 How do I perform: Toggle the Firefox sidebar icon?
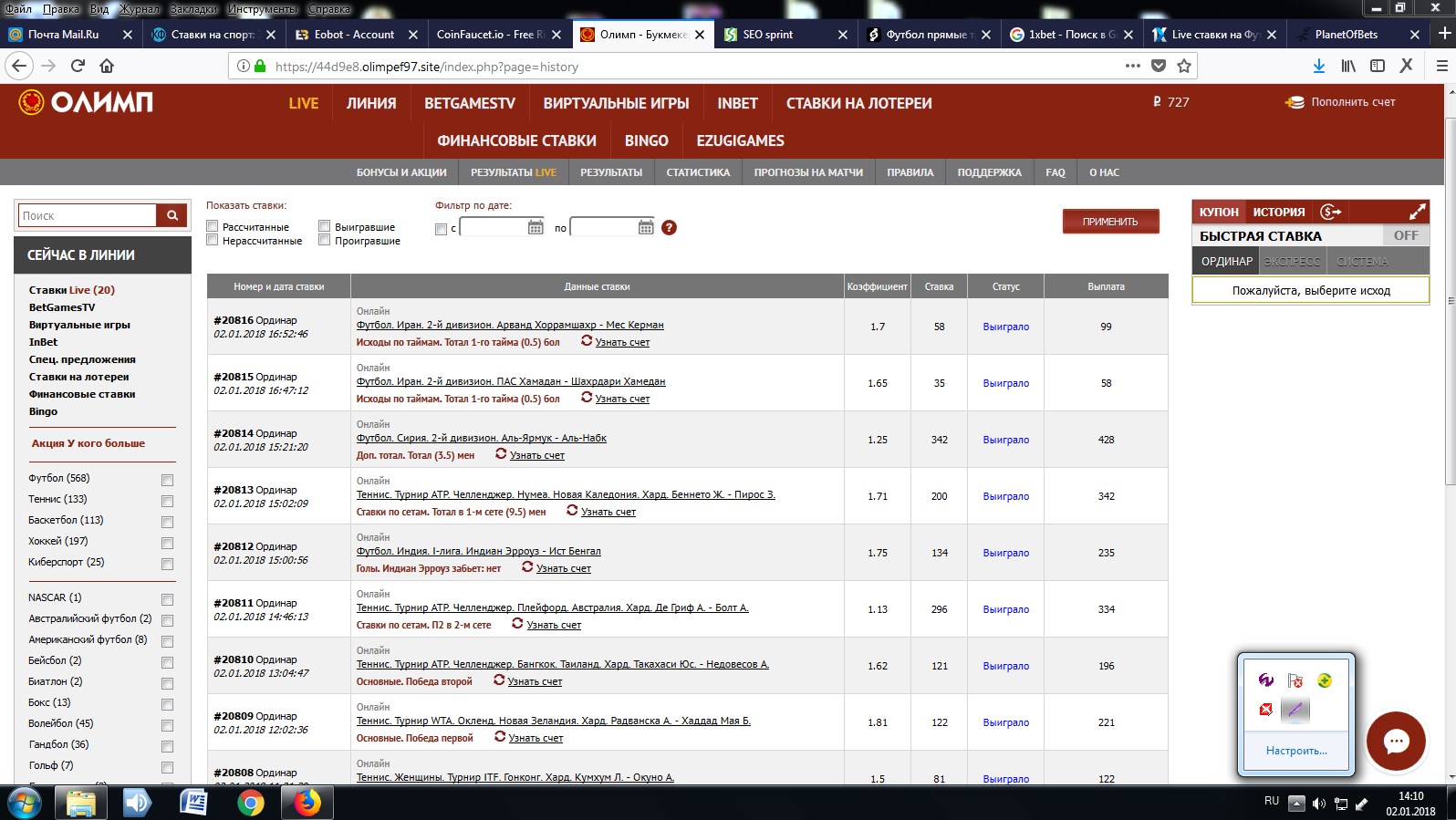point(1378,66)
